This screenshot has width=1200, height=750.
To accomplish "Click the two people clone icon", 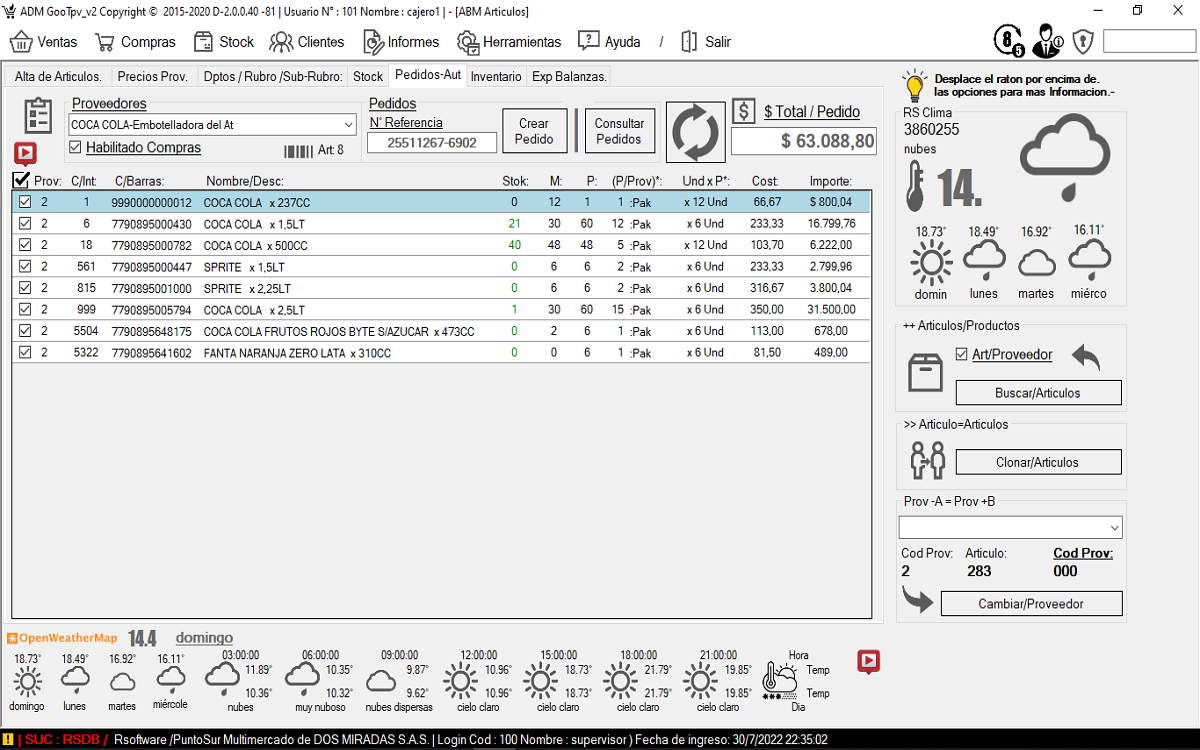I will [927, 460].
